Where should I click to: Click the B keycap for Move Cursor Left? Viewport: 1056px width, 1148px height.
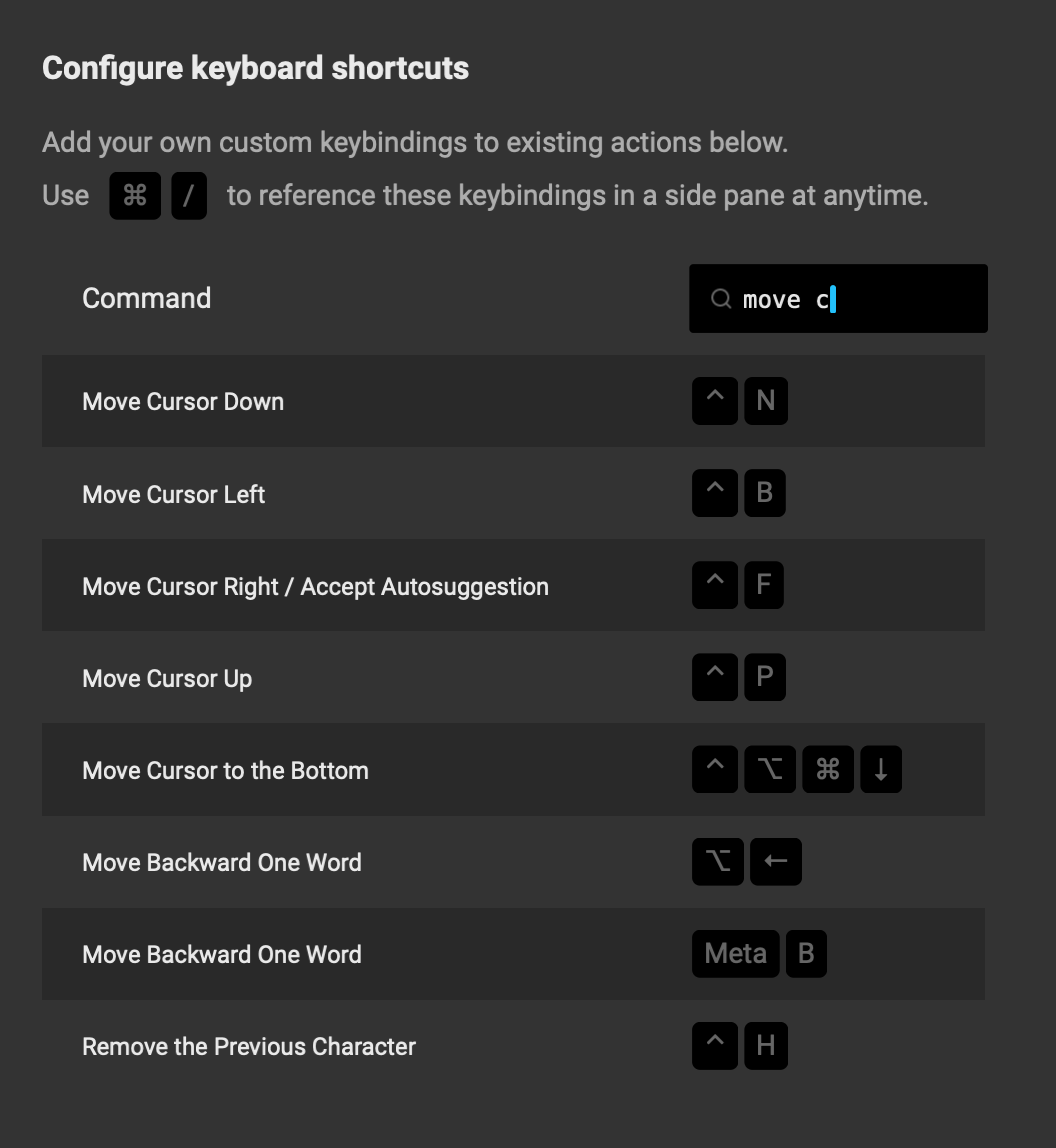point(765,493)
